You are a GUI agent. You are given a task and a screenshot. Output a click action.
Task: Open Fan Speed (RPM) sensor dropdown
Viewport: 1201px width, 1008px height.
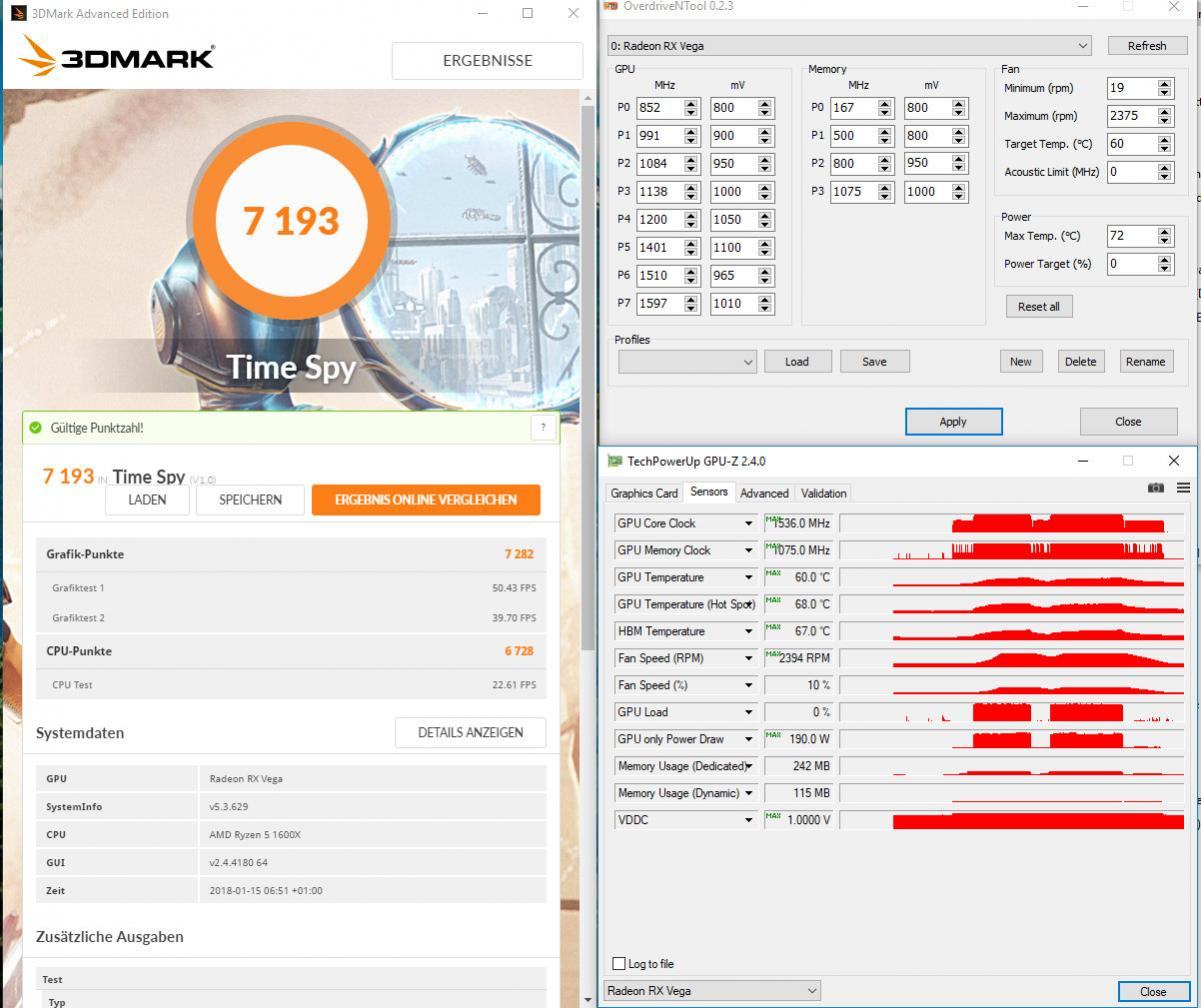pyautogui.click(x=748, y=658)
